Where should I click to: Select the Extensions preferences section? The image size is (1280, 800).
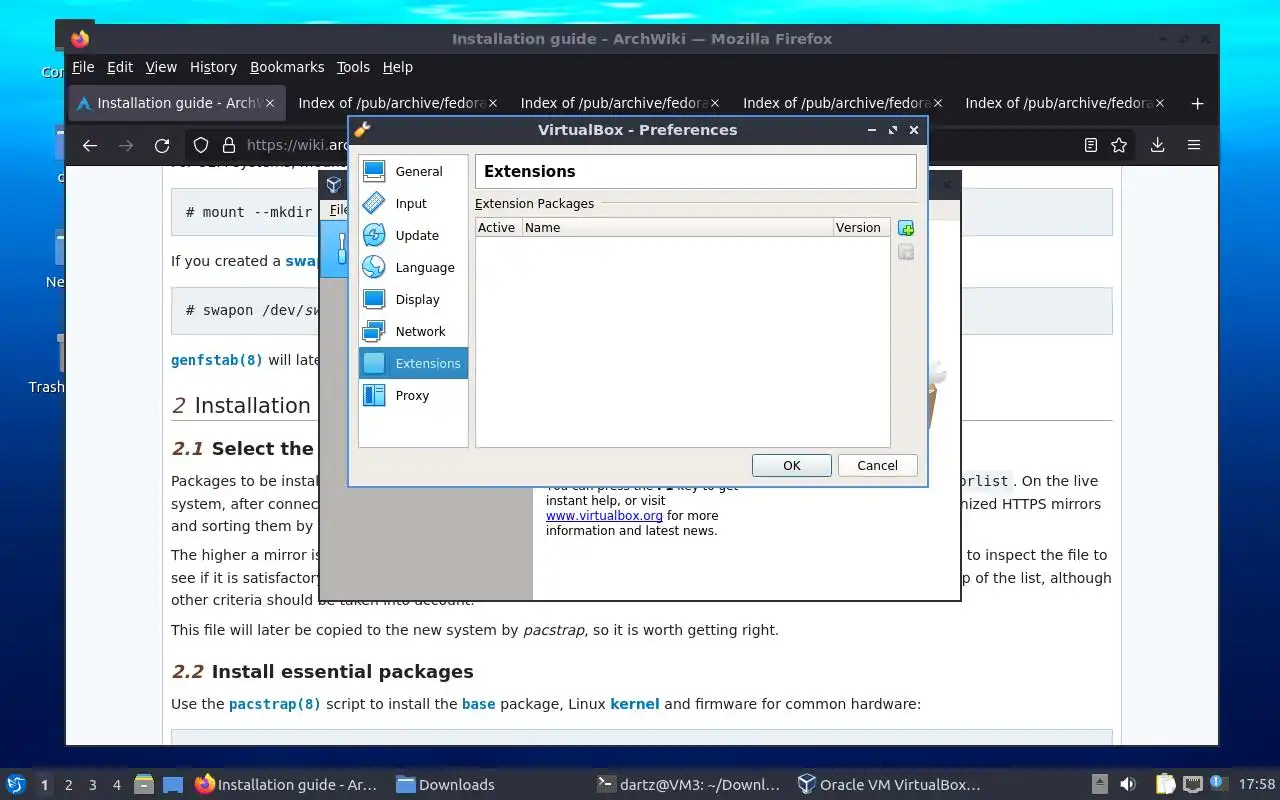pyautogui.click(x=413, y=363)
